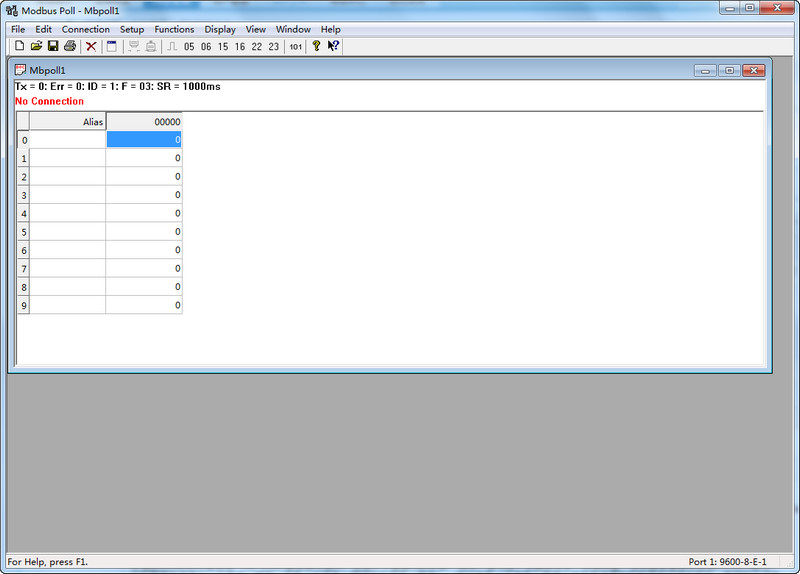This screenshot has height=574, width=800.
Task: Click the New document toolbar icon
Action: [x=19, y=46]
